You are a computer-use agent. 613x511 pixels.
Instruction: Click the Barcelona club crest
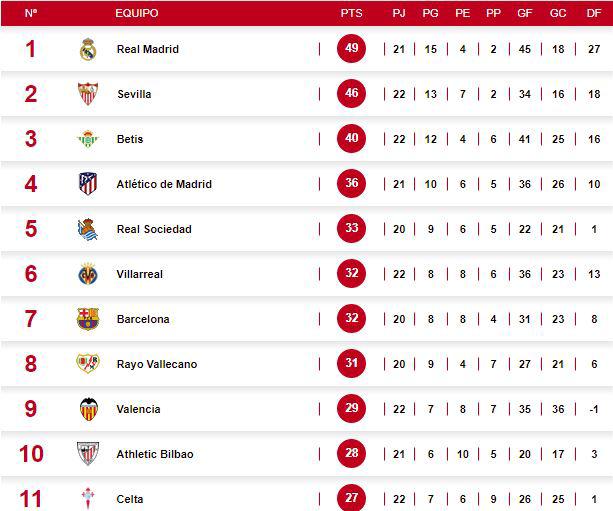coord(88,319)
